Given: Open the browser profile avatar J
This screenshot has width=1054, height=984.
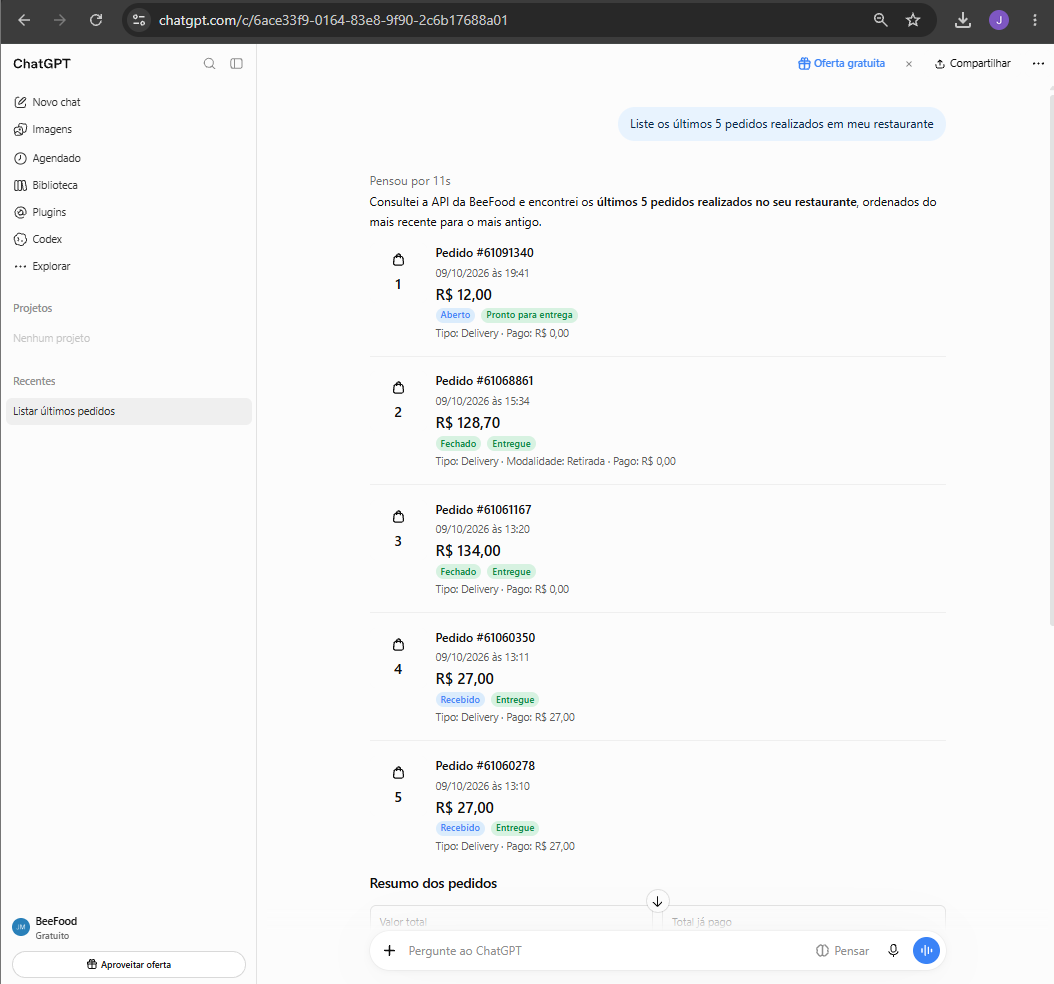Looking at the screenshot, I should 999,20.
